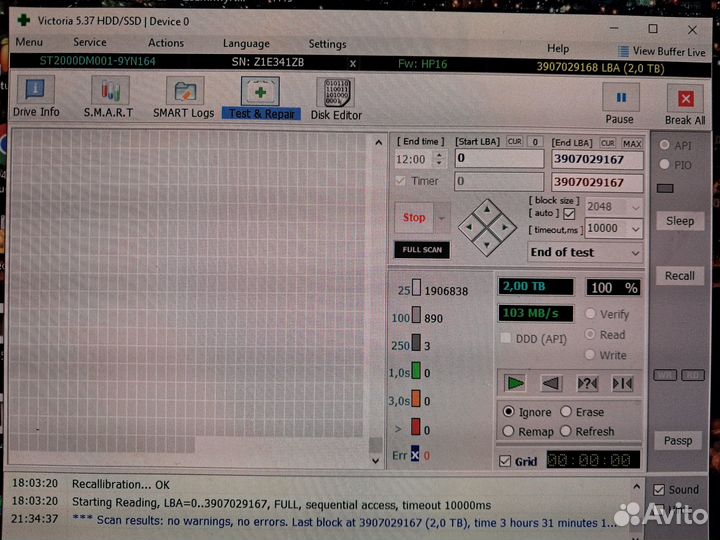Click the Start LBA input field
This screenshot has height=540, width=720.
tap(499, 159)
